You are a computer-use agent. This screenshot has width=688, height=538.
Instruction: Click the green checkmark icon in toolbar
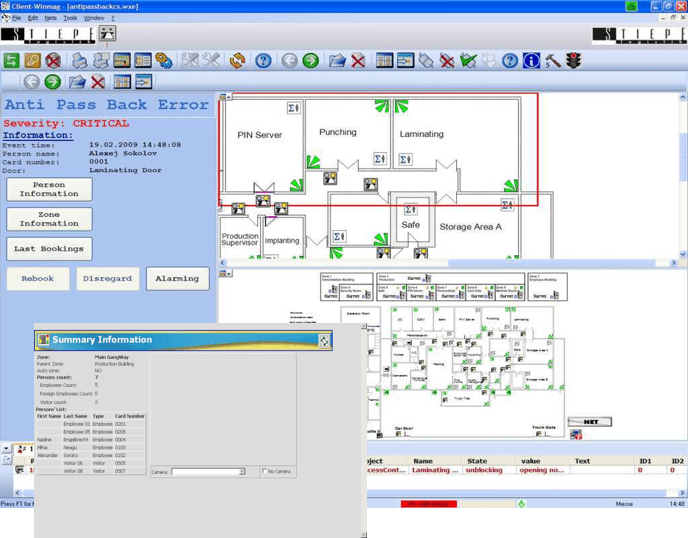pyautogui.click(x=468, y=61)
